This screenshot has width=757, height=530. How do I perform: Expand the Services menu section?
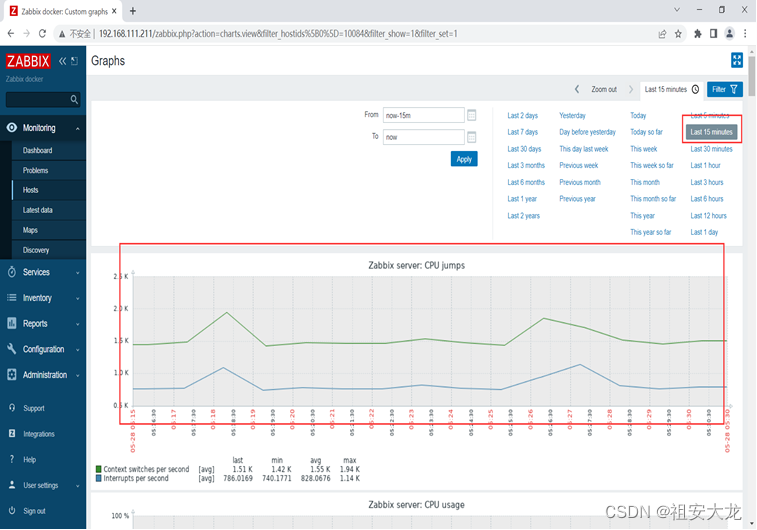pyautogui.click(x=78, y=273)
